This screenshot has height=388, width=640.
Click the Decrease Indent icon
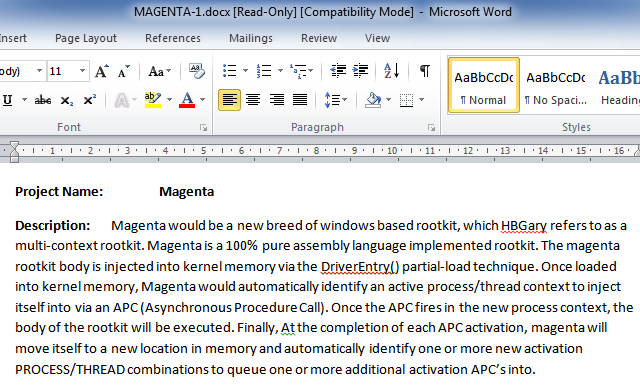tap(338, 71)
